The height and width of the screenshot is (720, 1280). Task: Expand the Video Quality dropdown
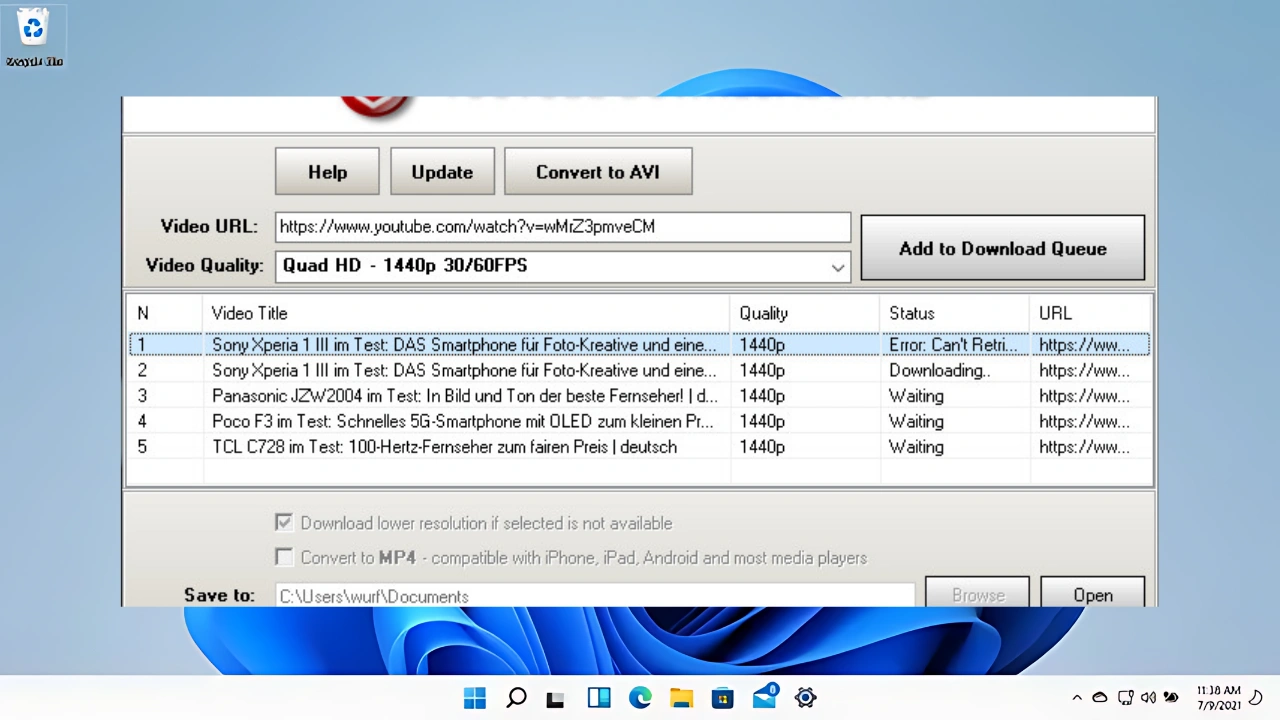pos(838,267)
